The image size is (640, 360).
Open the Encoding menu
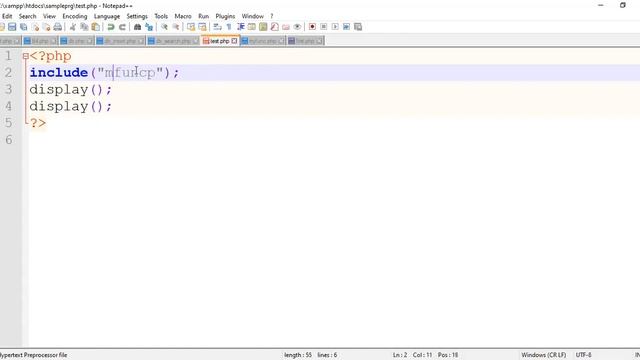pyautogui.click(x=75, y=16)
